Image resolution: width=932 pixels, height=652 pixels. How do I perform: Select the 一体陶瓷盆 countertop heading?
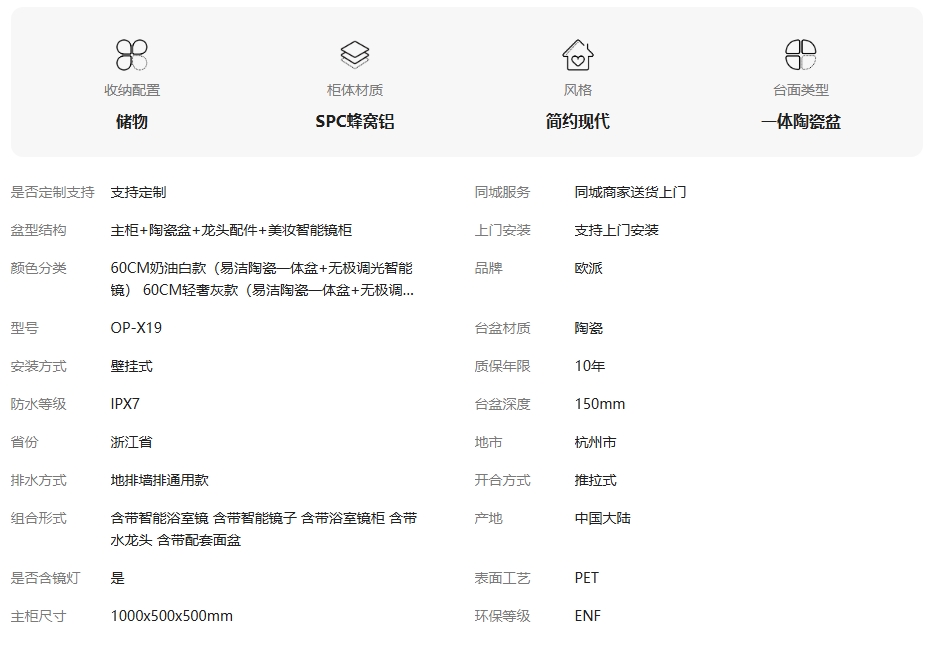[x=800, y=122]
